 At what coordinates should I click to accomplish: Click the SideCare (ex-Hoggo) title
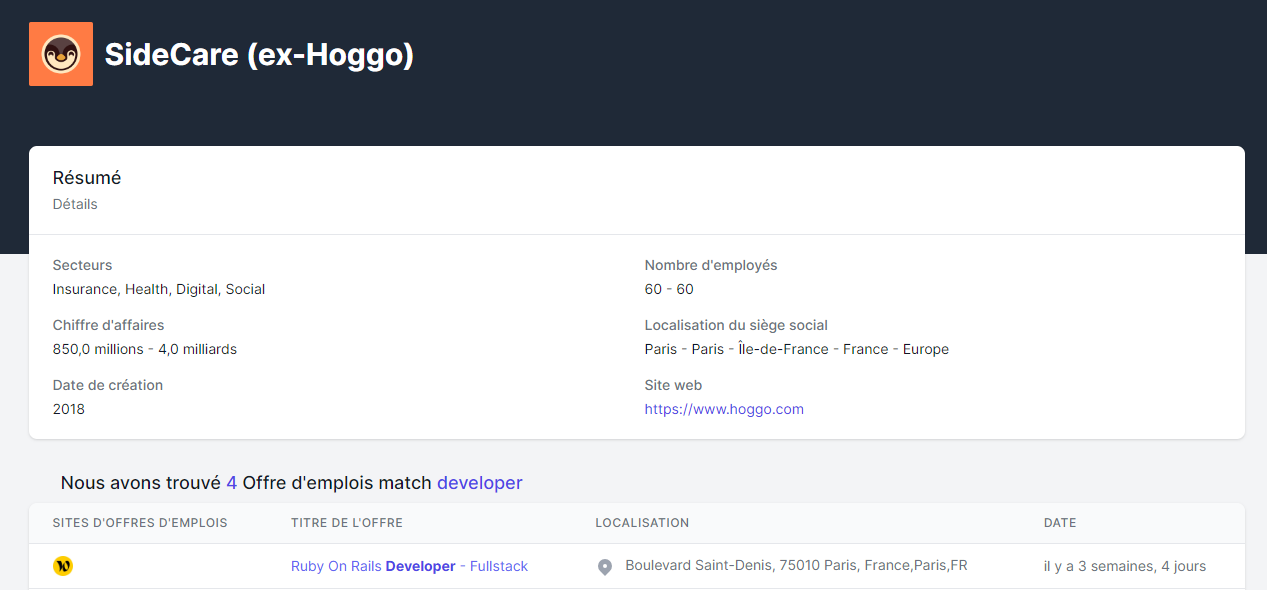(259, 54)
